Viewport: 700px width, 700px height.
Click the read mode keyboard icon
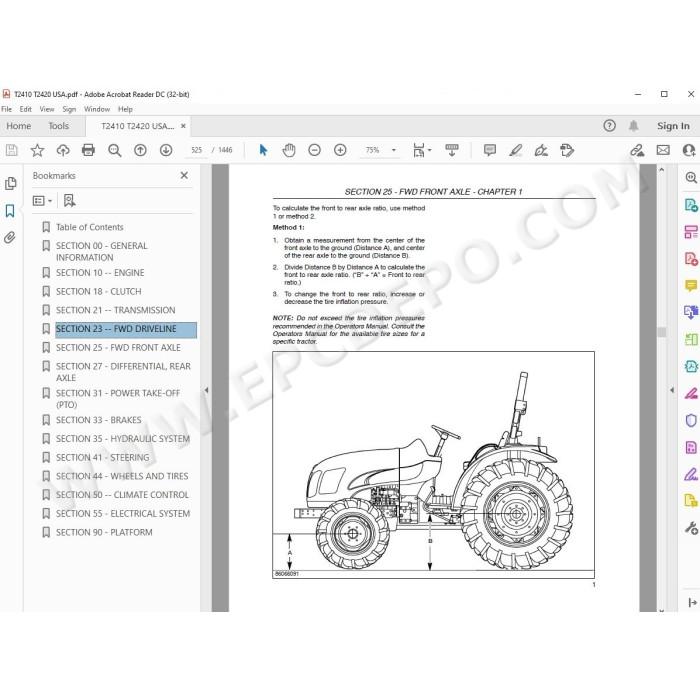pos(452,150)
